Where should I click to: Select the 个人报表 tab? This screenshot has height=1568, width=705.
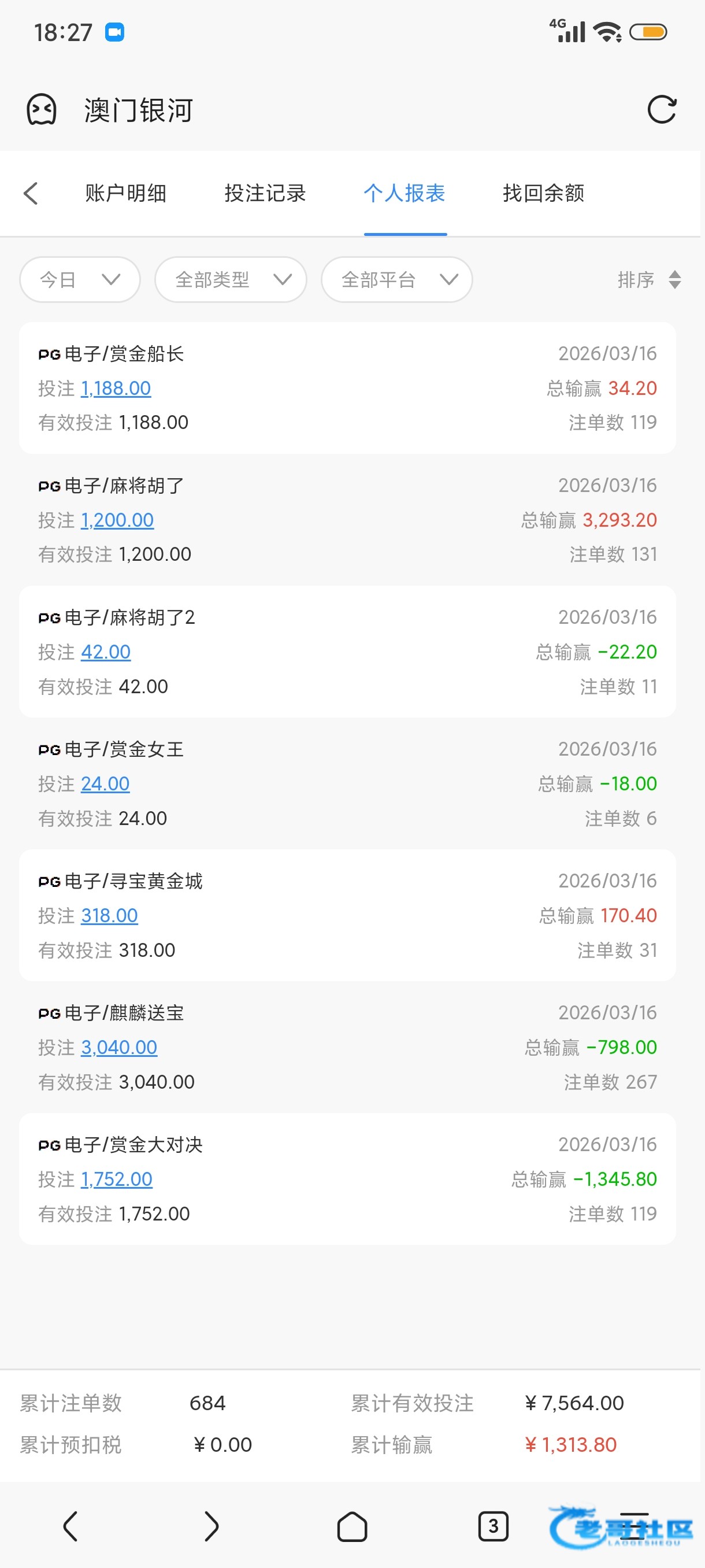click(x=405, y=194)
